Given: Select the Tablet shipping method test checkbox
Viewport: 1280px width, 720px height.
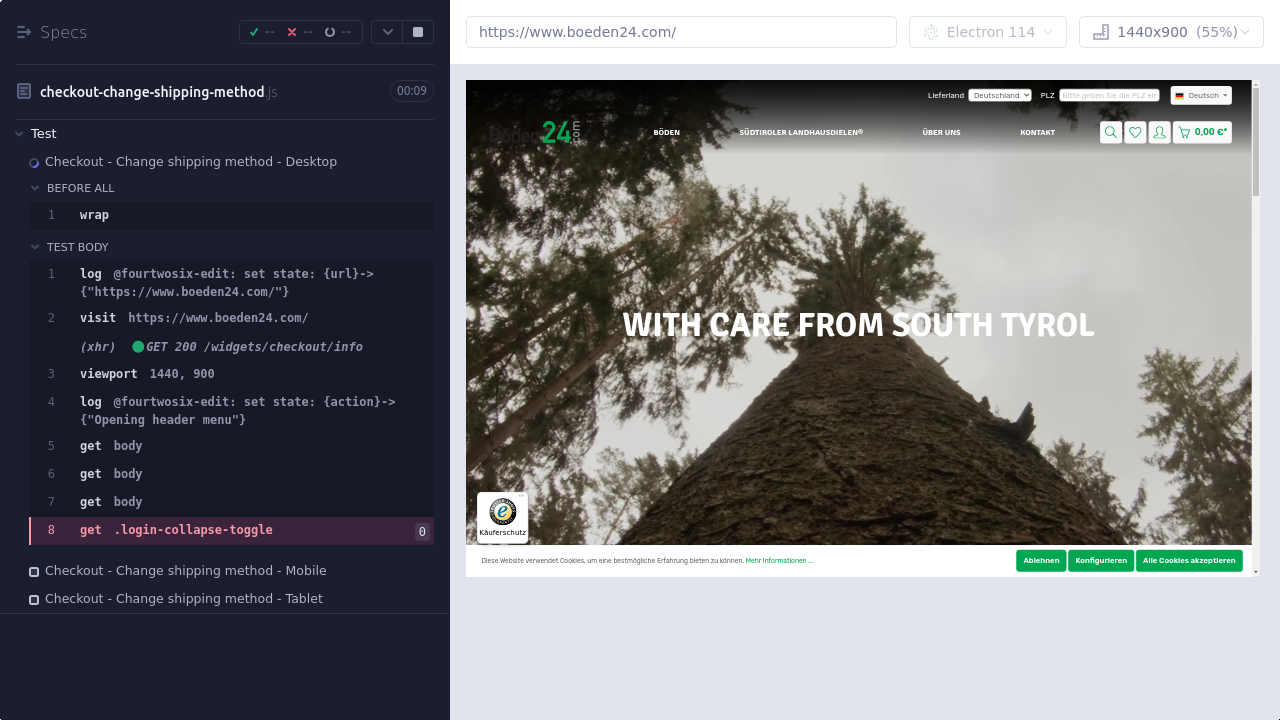Looking at the screenshot, I should coord(34,600).
